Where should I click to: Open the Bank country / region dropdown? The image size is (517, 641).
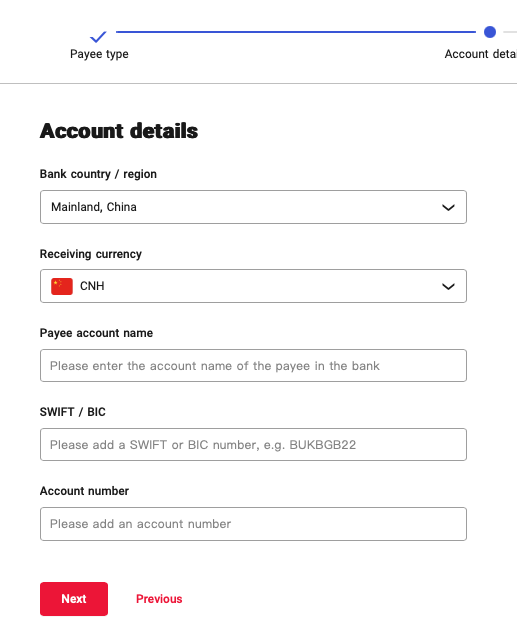(x=253, y=207)
